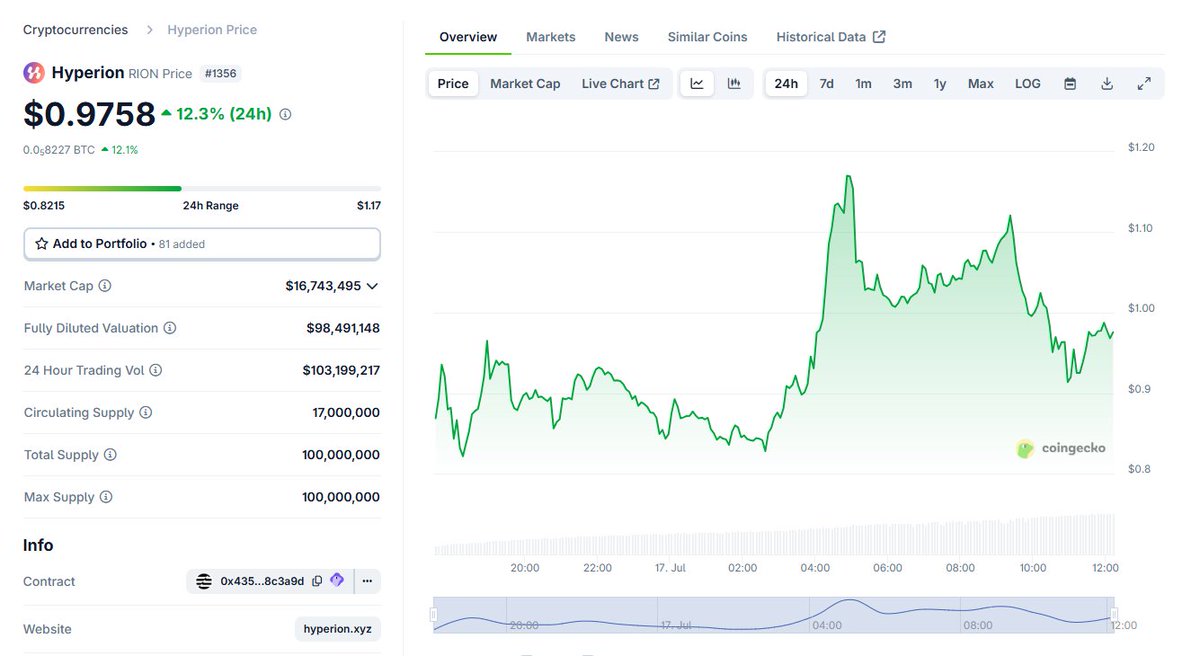
Task: Open the Markets tab
Action: [x=551, y=37]
